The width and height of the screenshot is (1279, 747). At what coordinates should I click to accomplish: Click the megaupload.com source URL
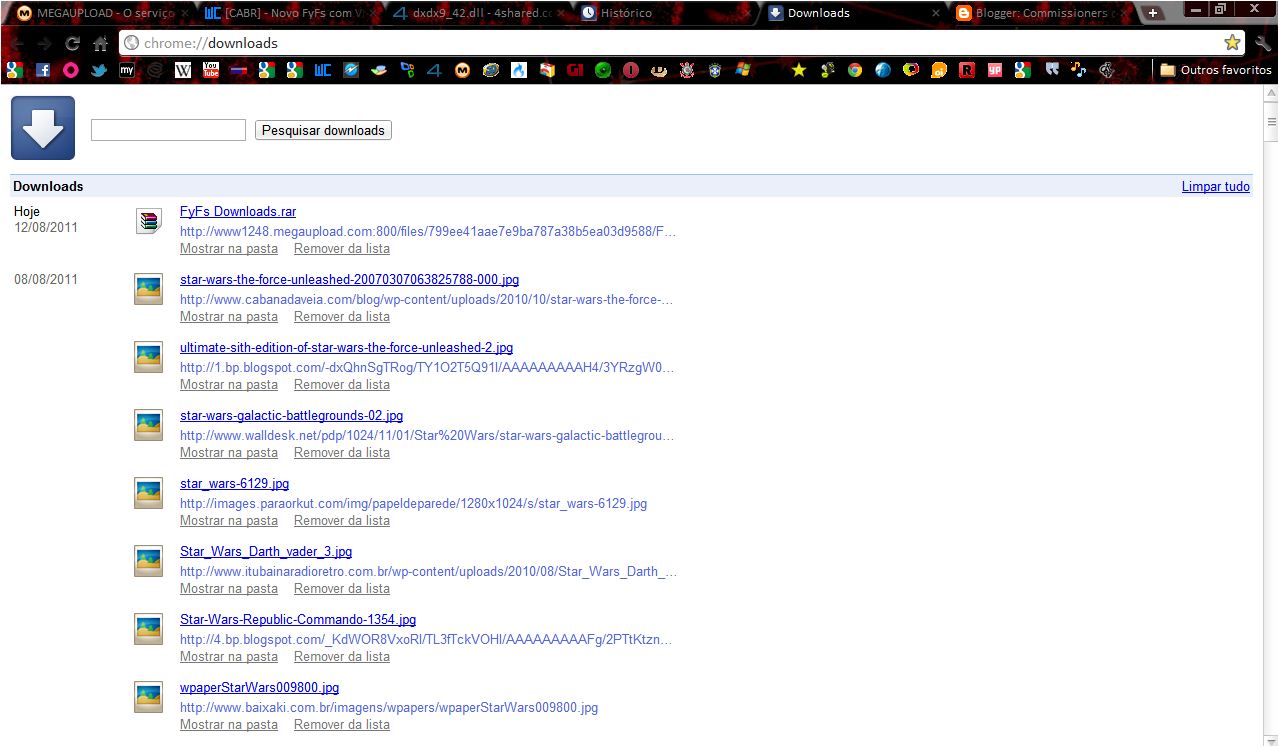click(428, 231)
